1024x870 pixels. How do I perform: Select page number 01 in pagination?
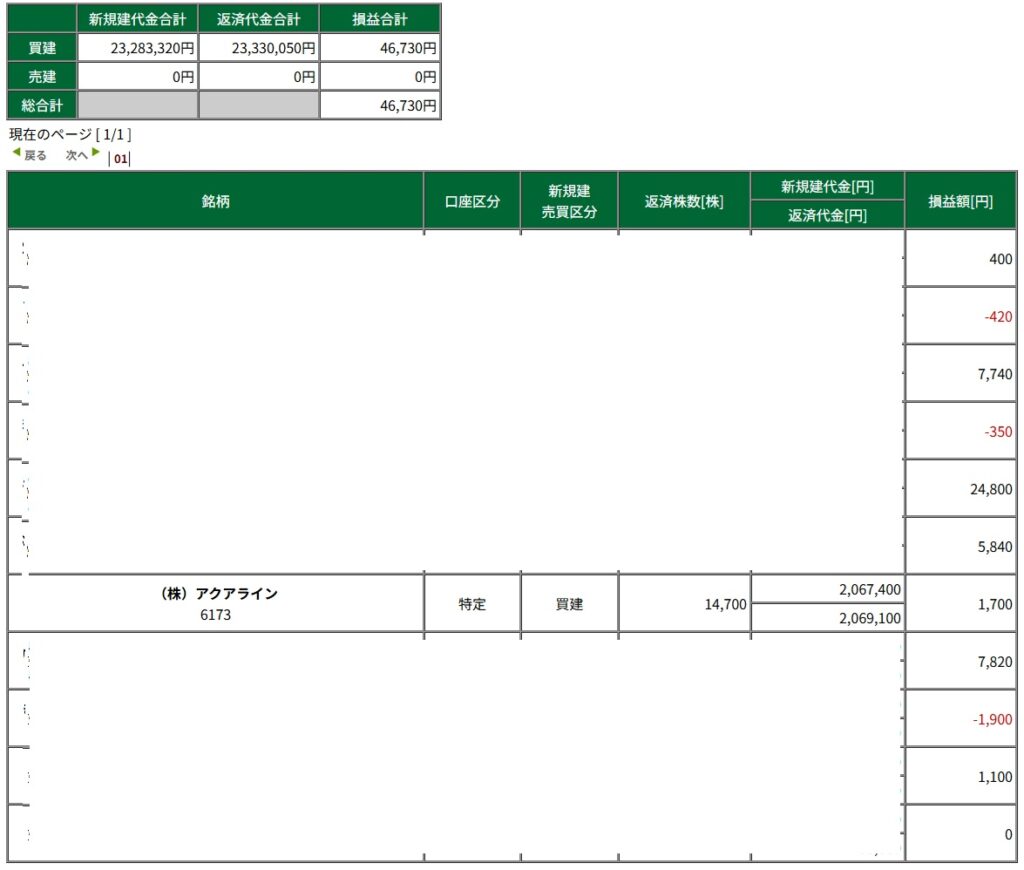point(121,157)
